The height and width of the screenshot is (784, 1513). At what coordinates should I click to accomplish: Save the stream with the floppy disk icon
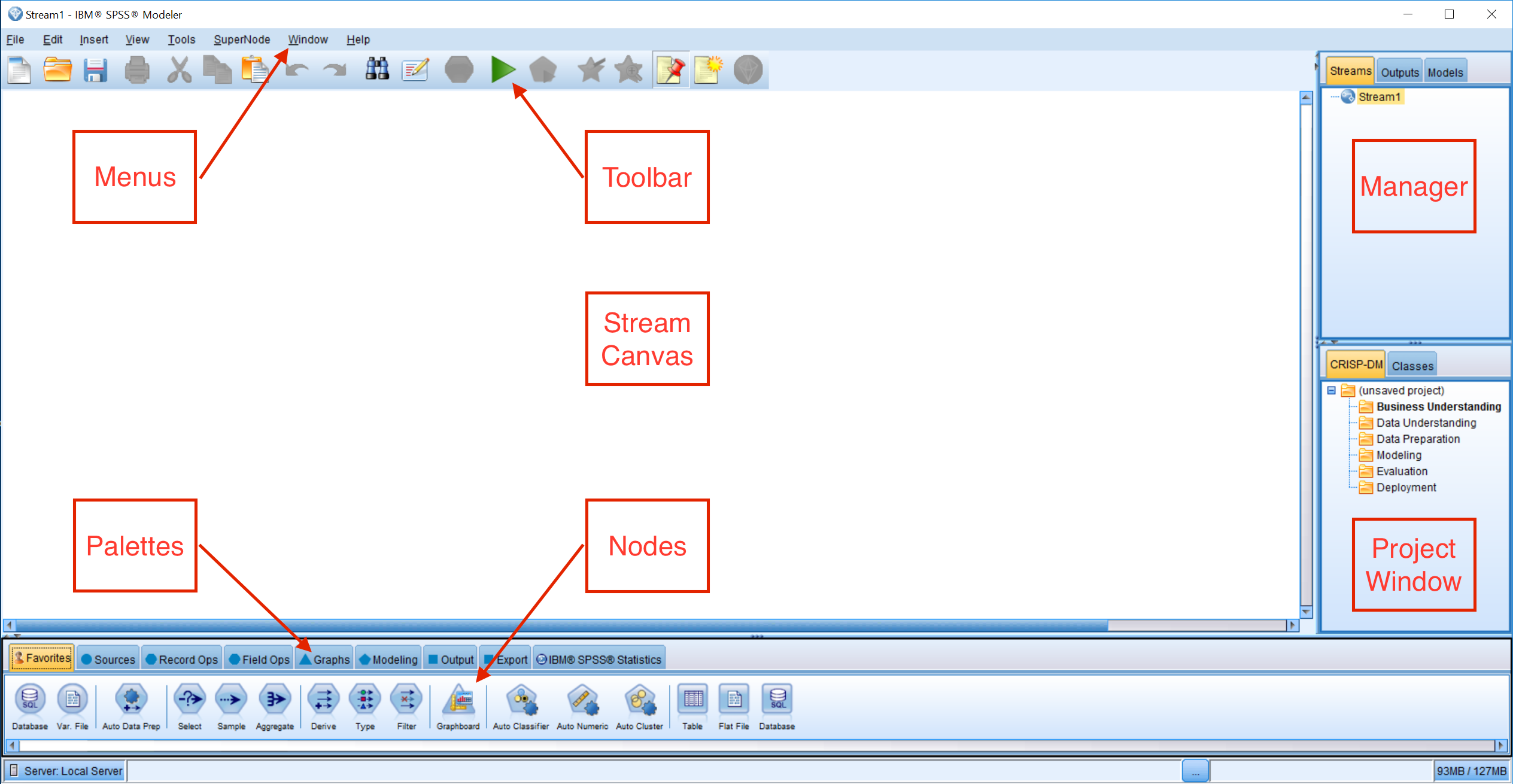coord(95,70)
